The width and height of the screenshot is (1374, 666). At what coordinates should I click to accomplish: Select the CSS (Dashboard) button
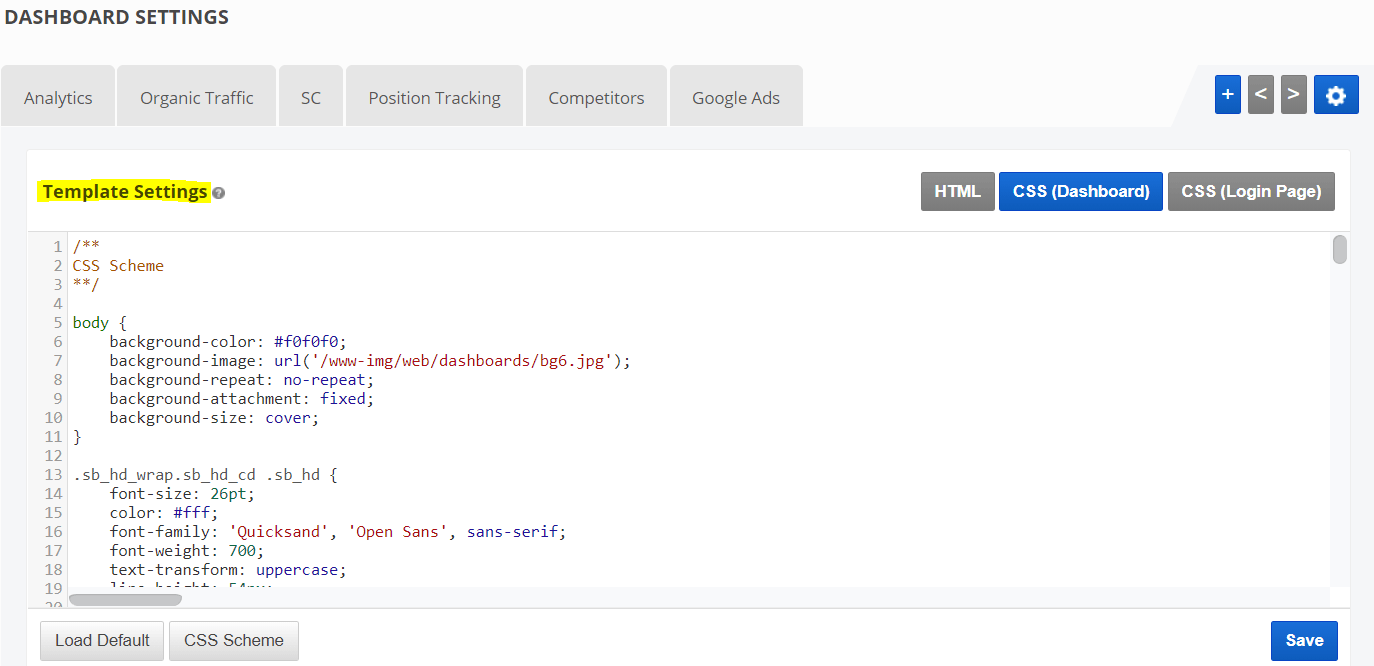tap(1080, 191)
